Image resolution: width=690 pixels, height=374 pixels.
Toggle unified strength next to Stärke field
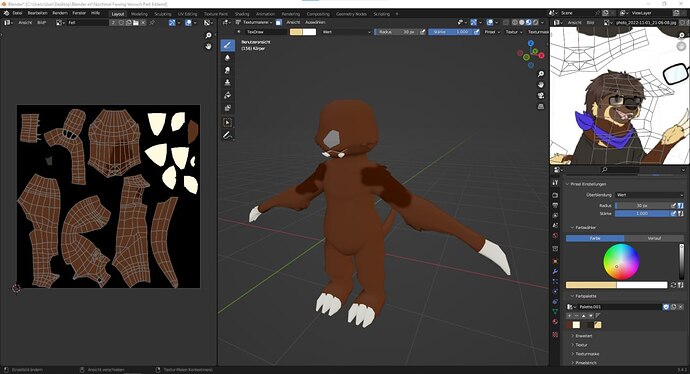pyautogui.click(x=680, y=213)
